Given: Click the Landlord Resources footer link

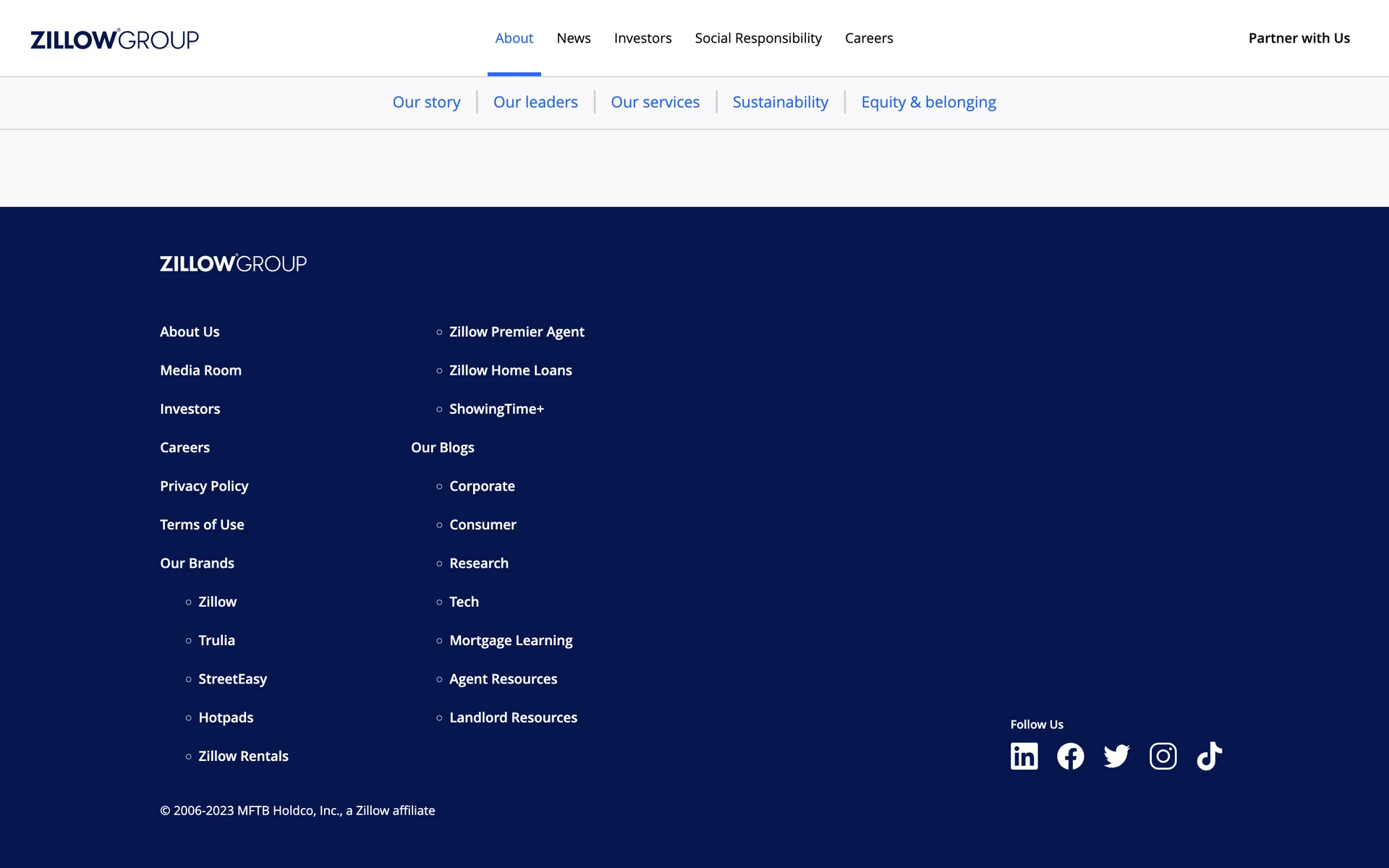Looking at the screenshot, I should point(513,718).
